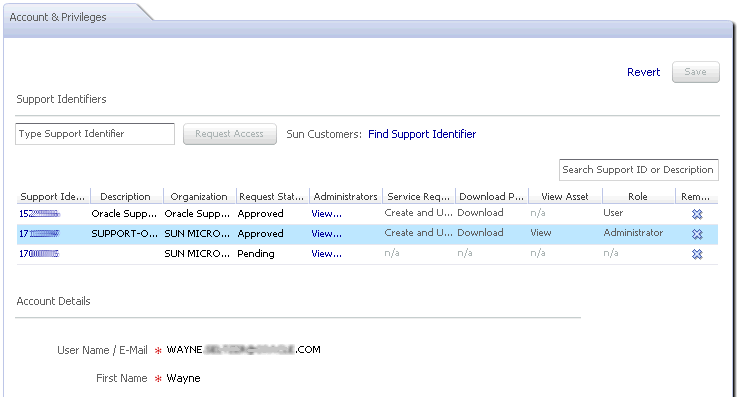Select the SUPPORT-O... description cell
Image resolution: width=737 pixels, height=397 pixels.
124,234
